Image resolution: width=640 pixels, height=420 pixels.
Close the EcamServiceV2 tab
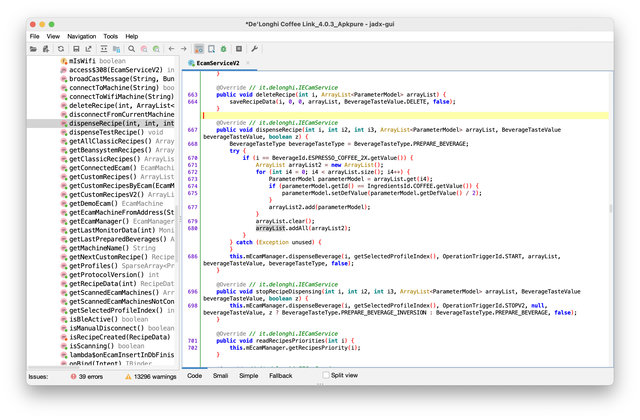[248, 63]
